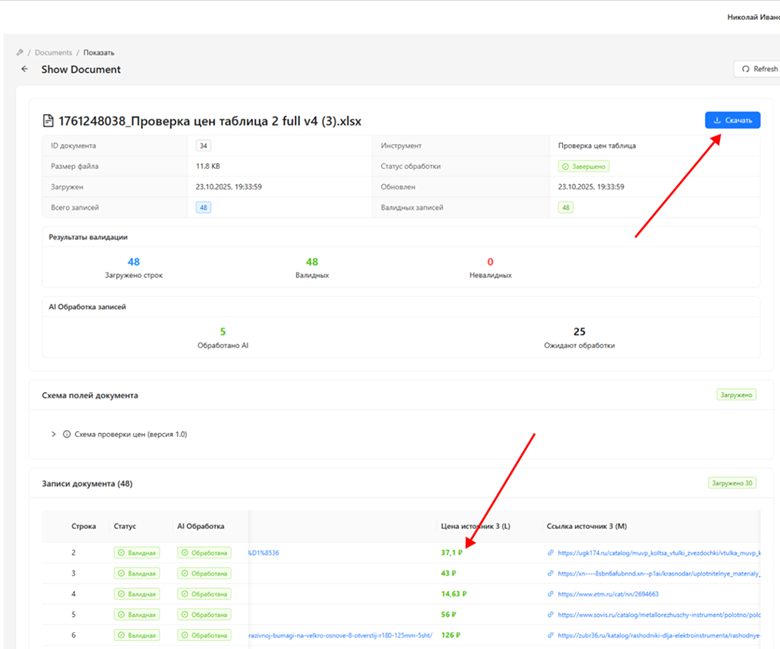Click the link icon in row 2
Viewport: 780px width, 649px height.
pyautogui.click(x=550, y=553)
